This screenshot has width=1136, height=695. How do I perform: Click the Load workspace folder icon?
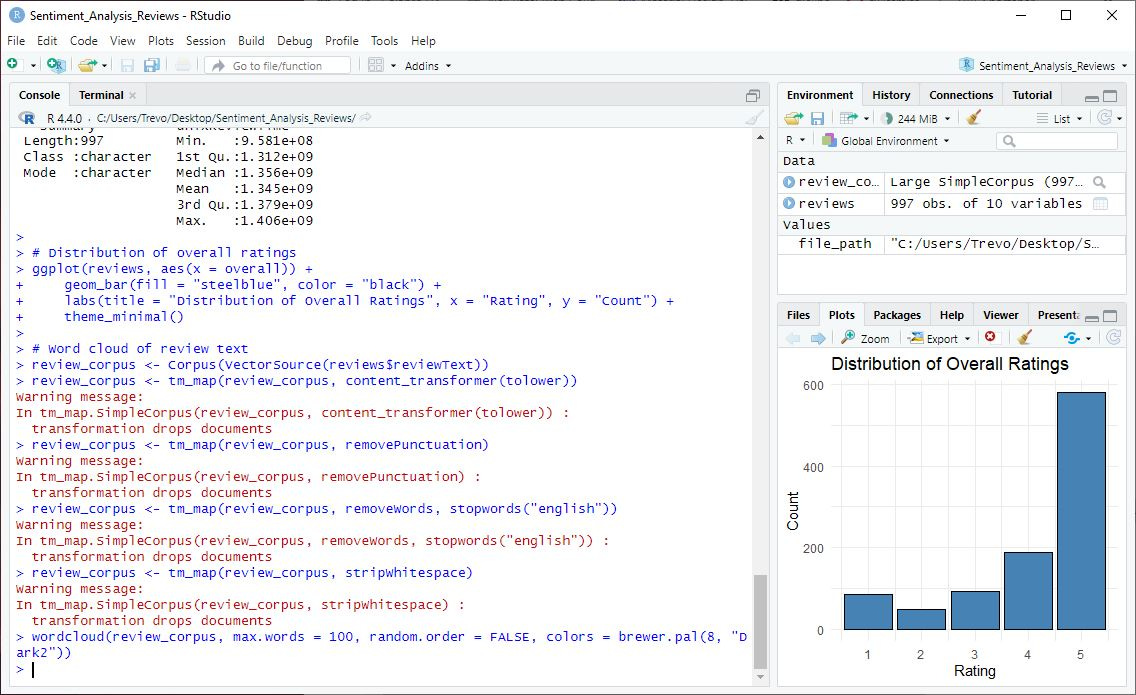click(793, 118)
